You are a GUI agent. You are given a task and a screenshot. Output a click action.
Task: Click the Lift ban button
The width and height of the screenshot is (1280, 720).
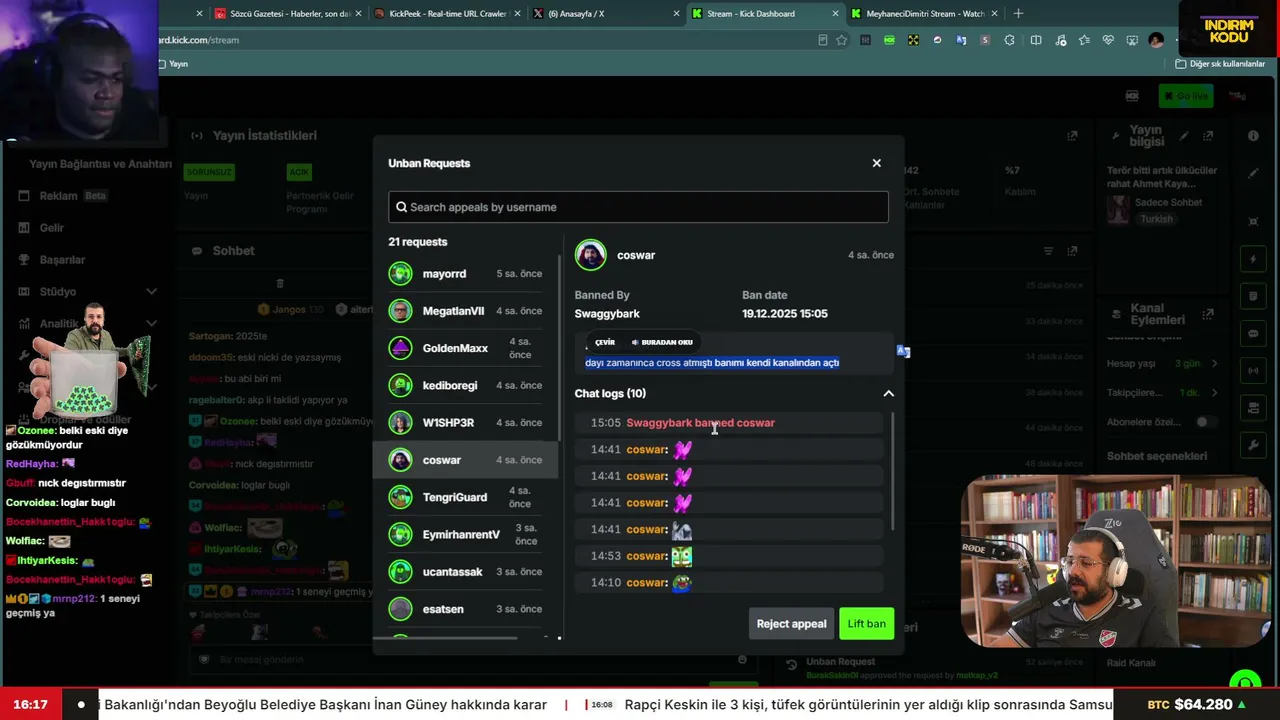(x=866, y=624)
